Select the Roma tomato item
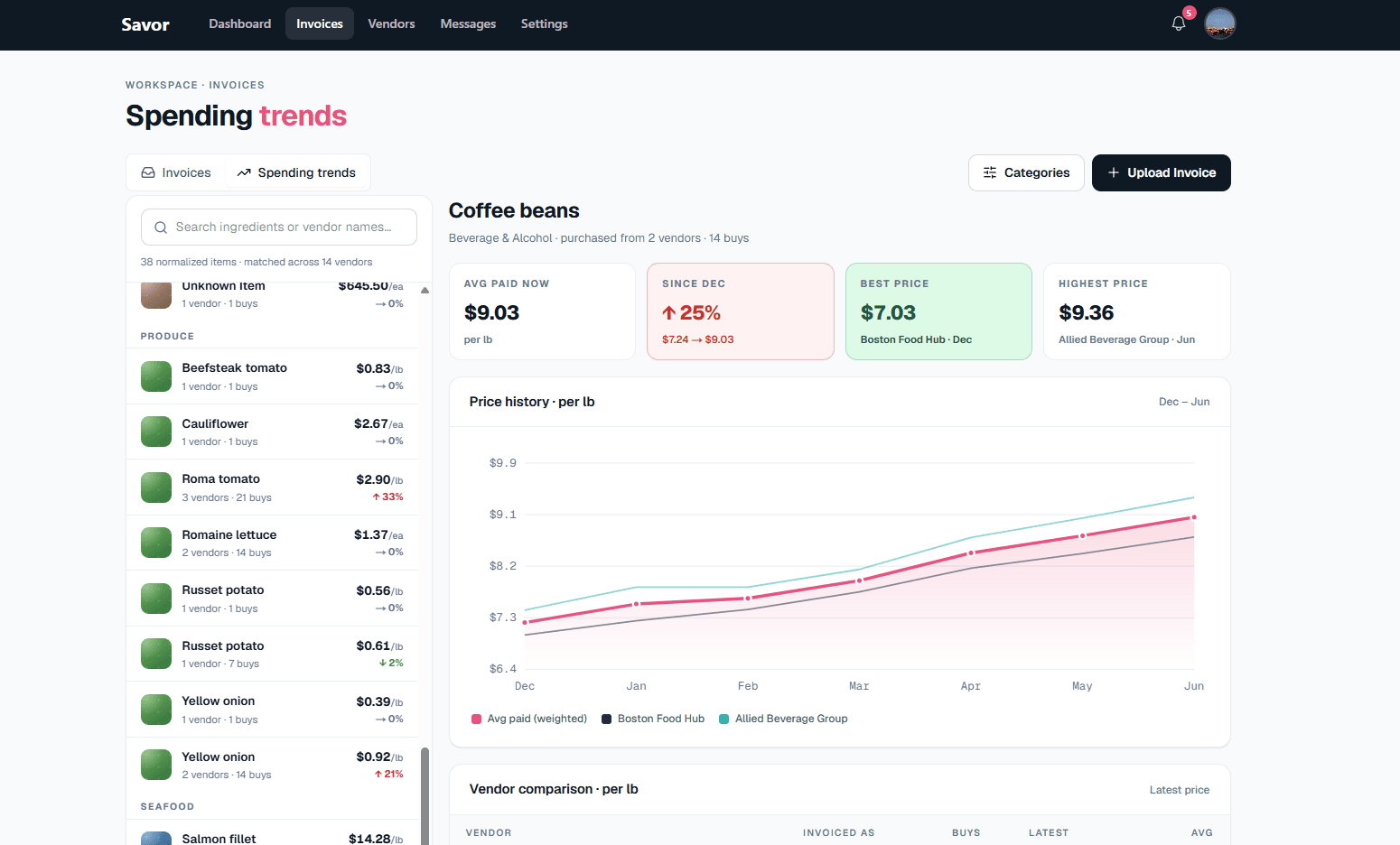 (x=272, y=487)
